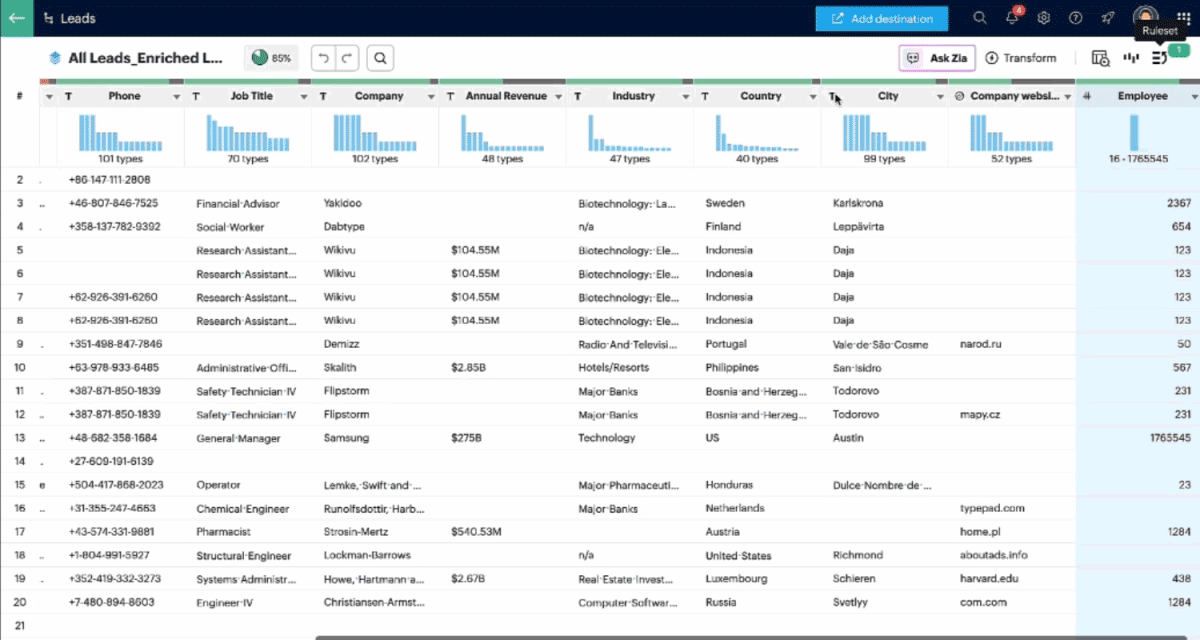Open notifications bell with badge
1200x640 pixels.
1012,18
